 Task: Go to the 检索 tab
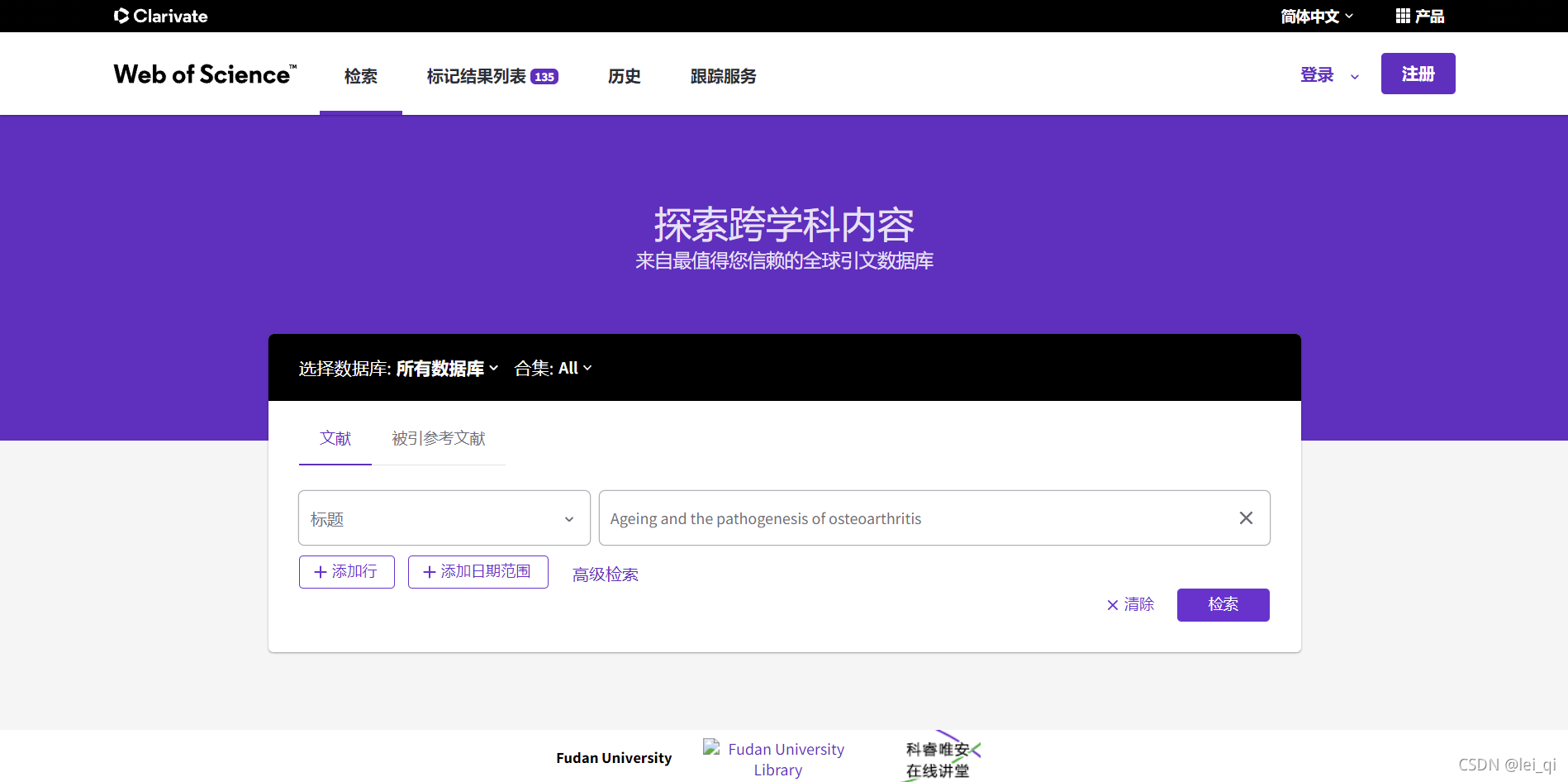[x=361, y=76]
